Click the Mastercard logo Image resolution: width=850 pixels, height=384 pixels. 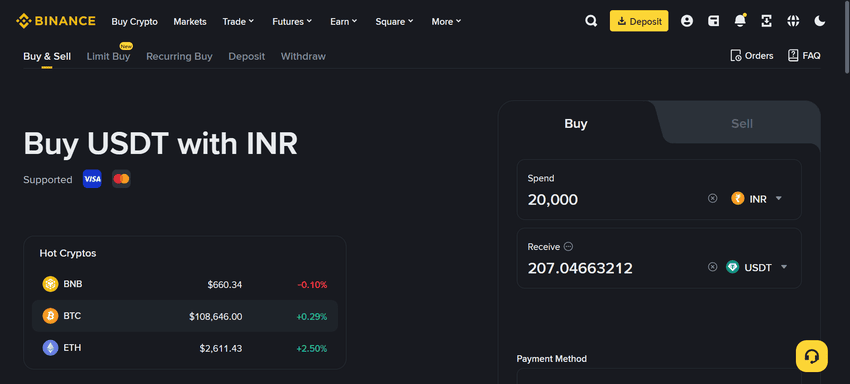121,179
